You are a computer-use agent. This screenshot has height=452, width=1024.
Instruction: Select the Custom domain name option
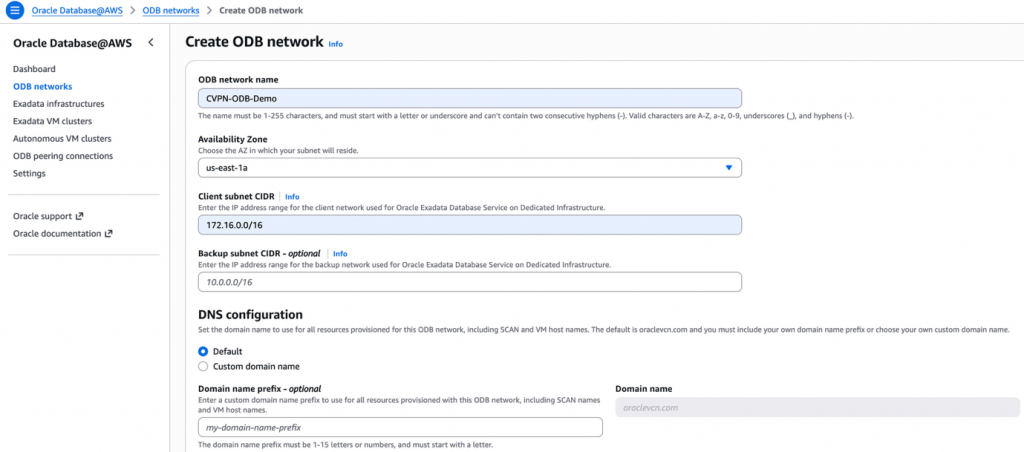tap(203, 367)
